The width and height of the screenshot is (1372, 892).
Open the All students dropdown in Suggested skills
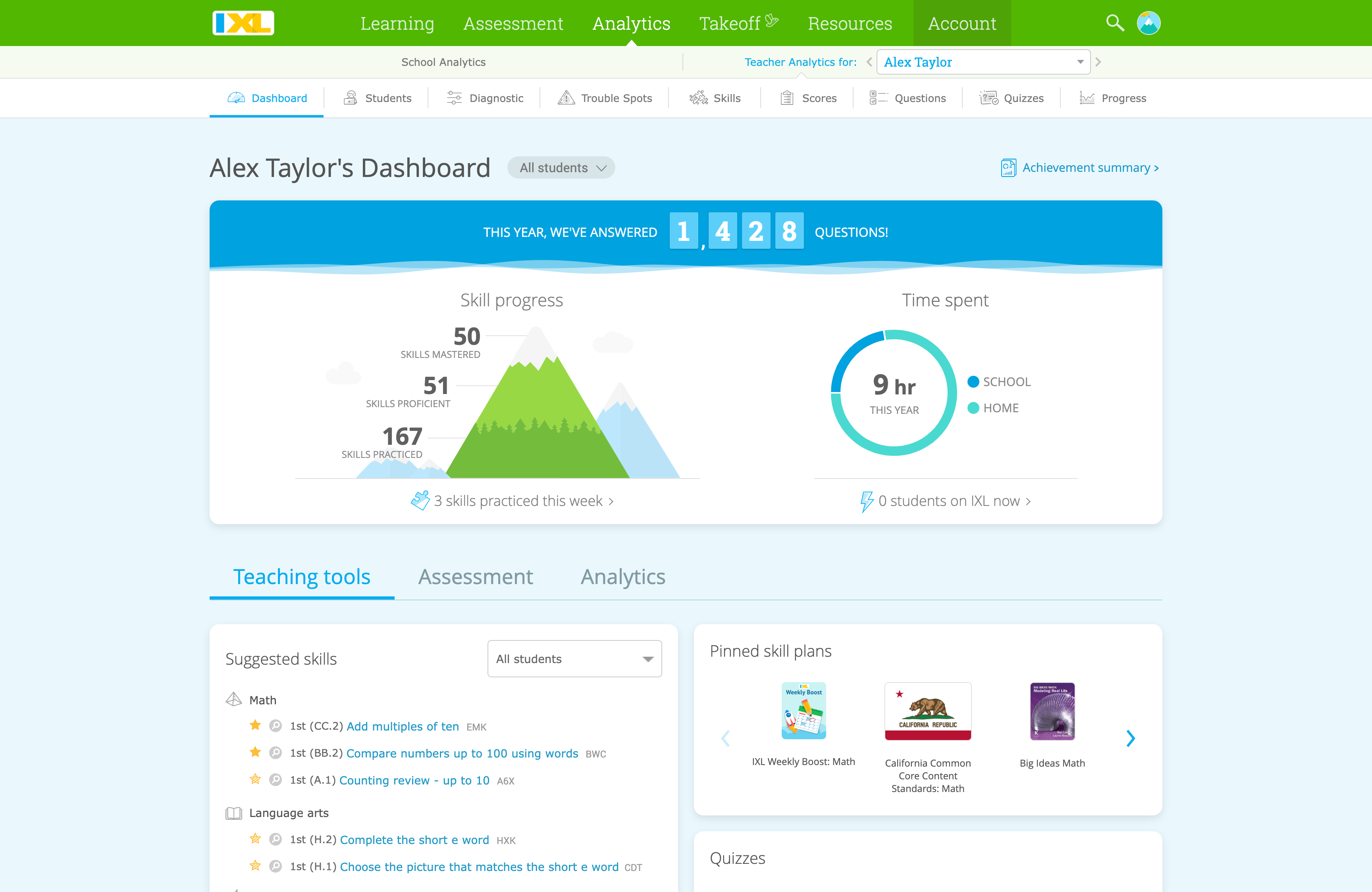point(574,659)
